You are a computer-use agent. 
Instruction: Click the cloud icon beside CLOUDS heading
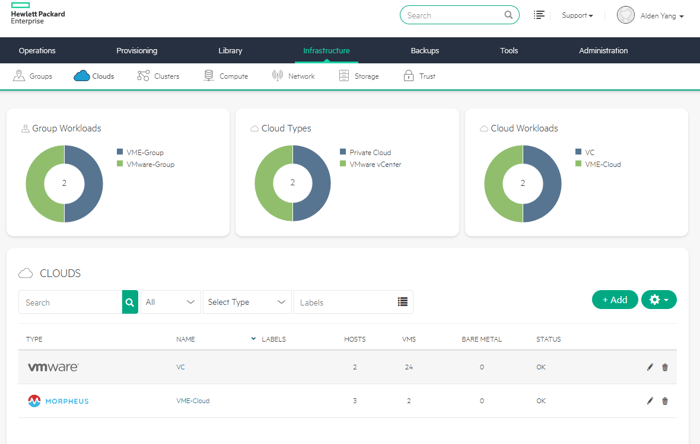tap(25, 273)
